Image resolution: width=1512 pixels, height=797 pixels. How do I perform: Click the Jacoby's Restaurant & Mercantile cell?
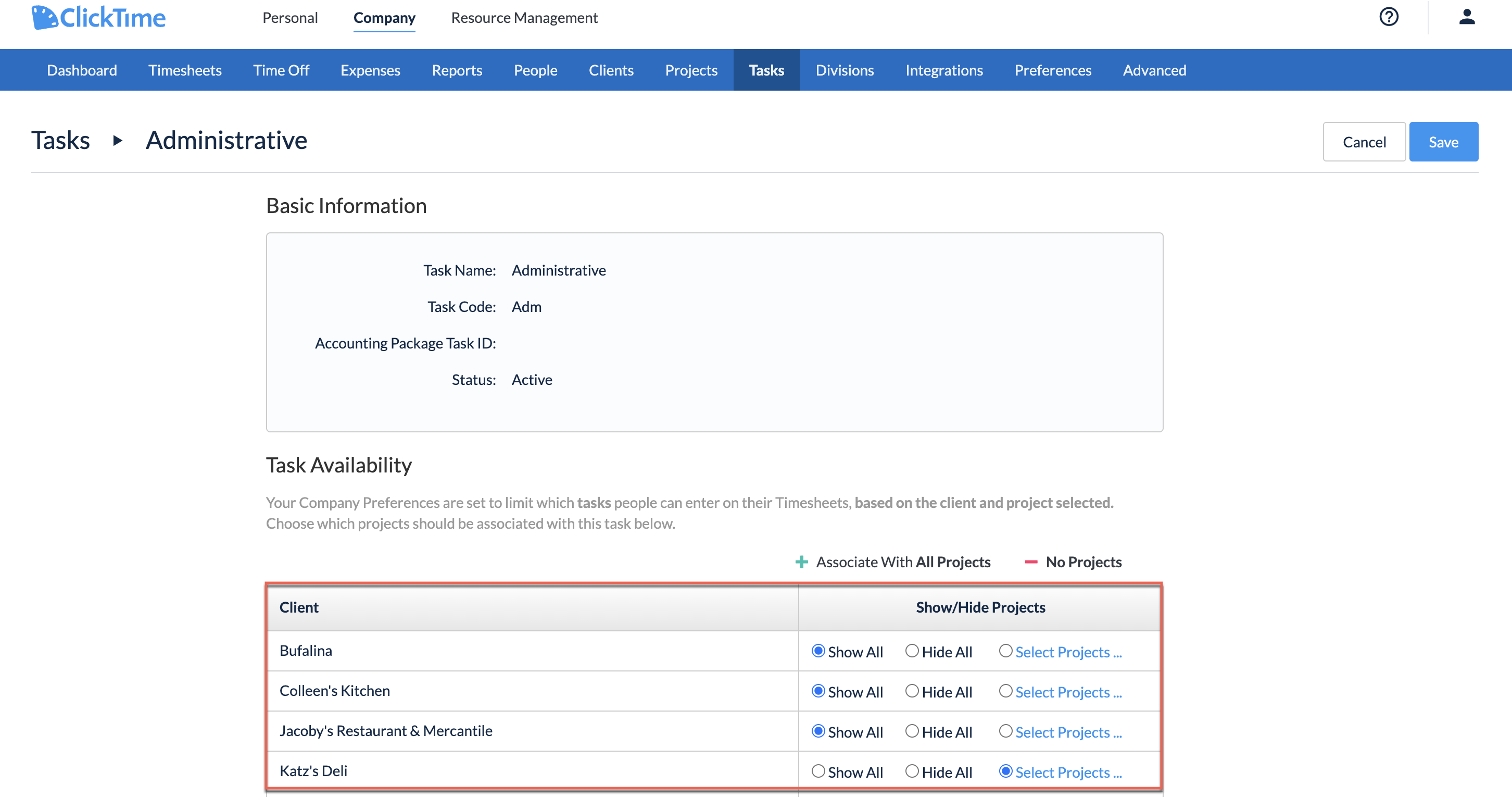tap(533, 731)
